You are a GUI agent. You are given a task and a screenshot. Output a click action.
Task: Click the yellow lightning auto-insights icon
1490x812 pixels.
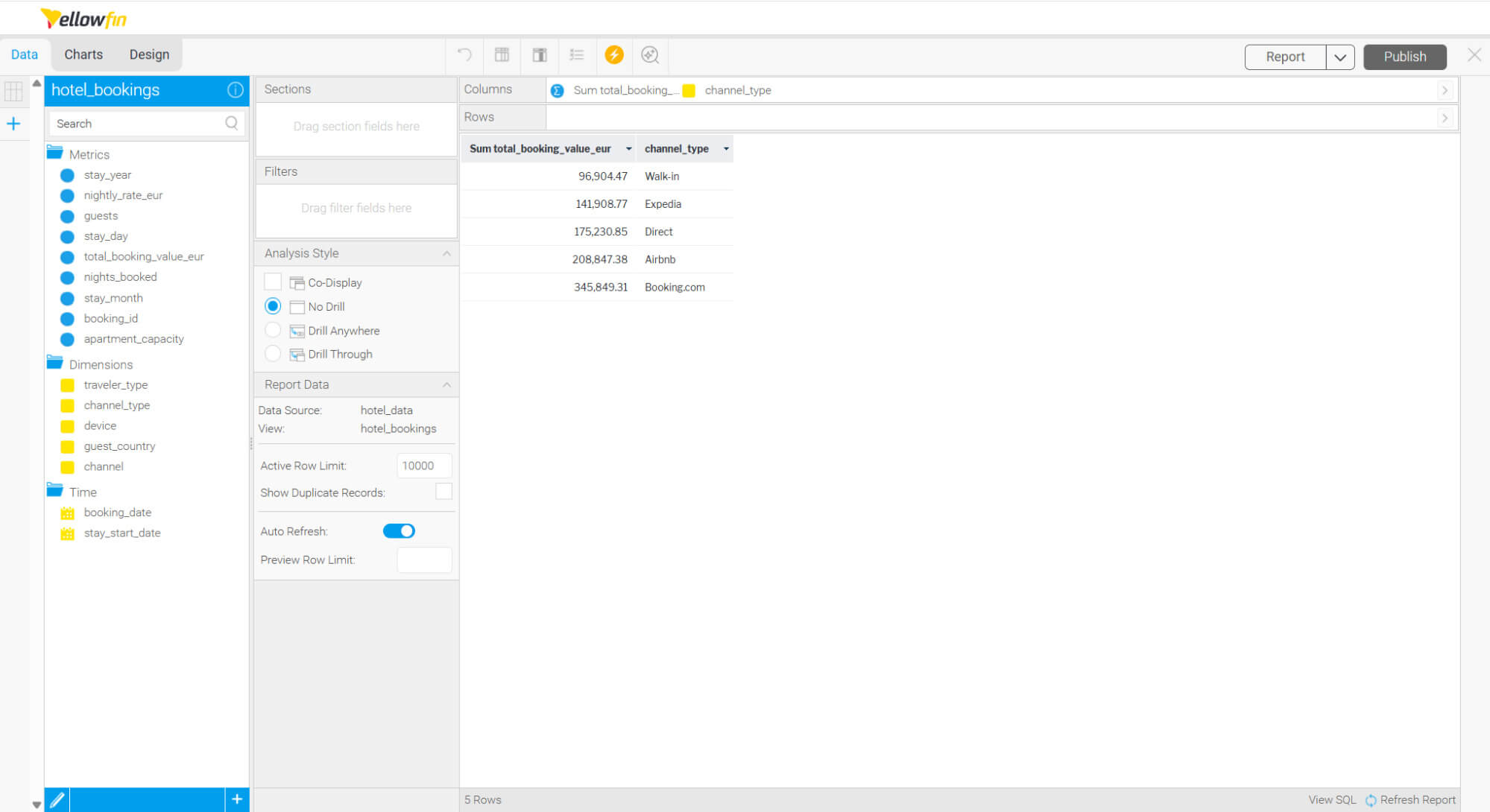(613, 55)
